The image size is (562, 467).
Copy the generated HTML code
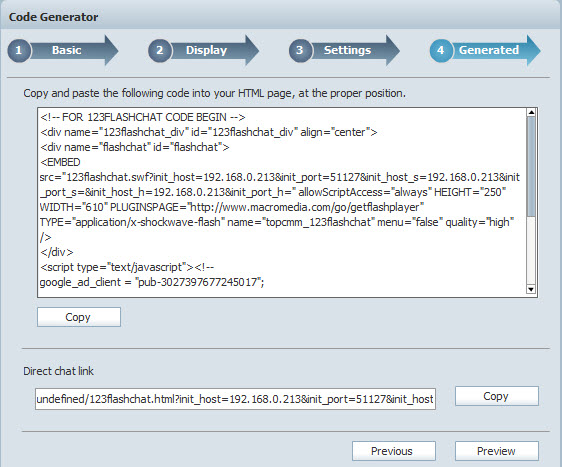pos(79,317)
